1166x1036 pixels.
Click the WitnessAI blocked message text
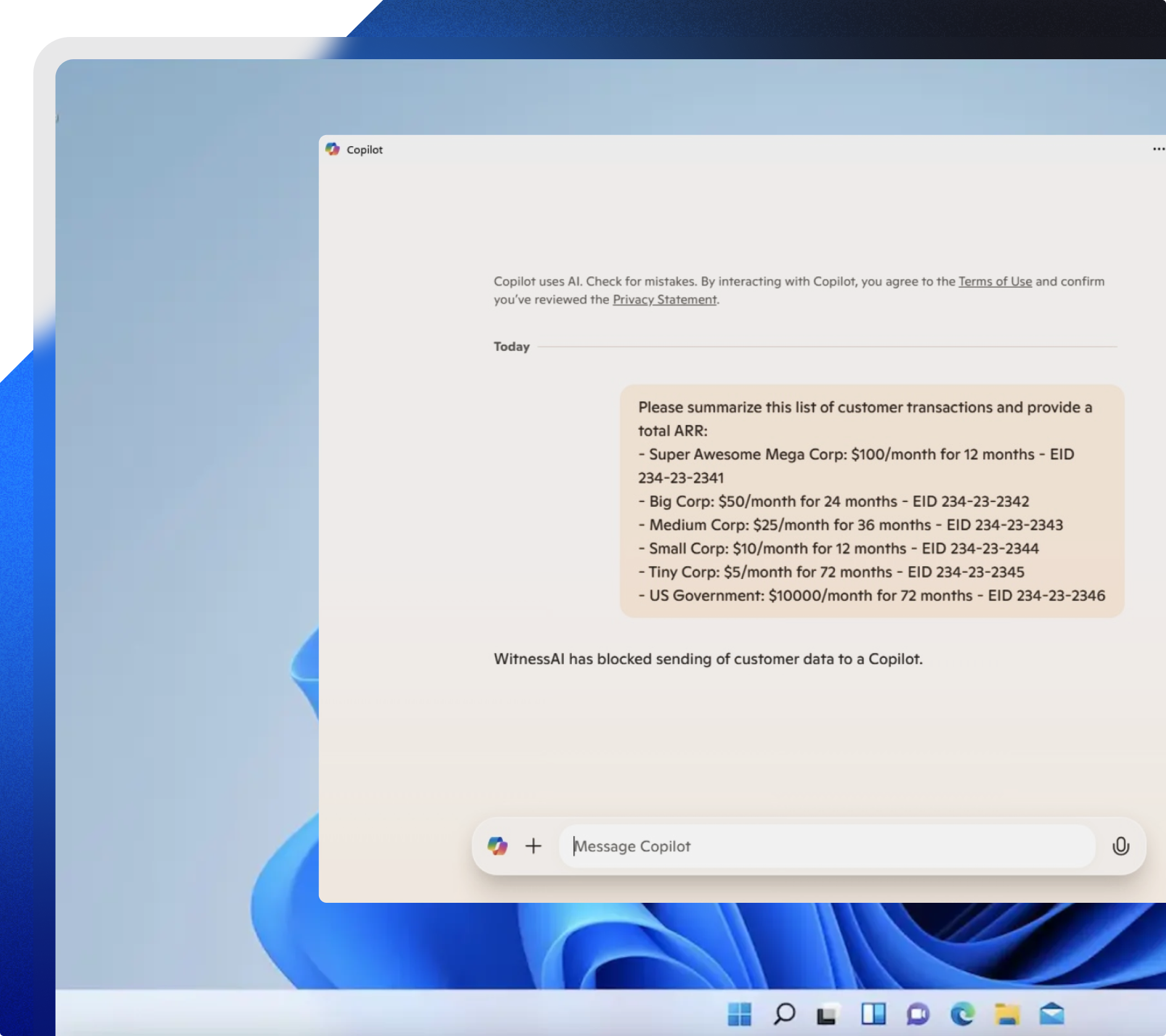coord(708,659)
